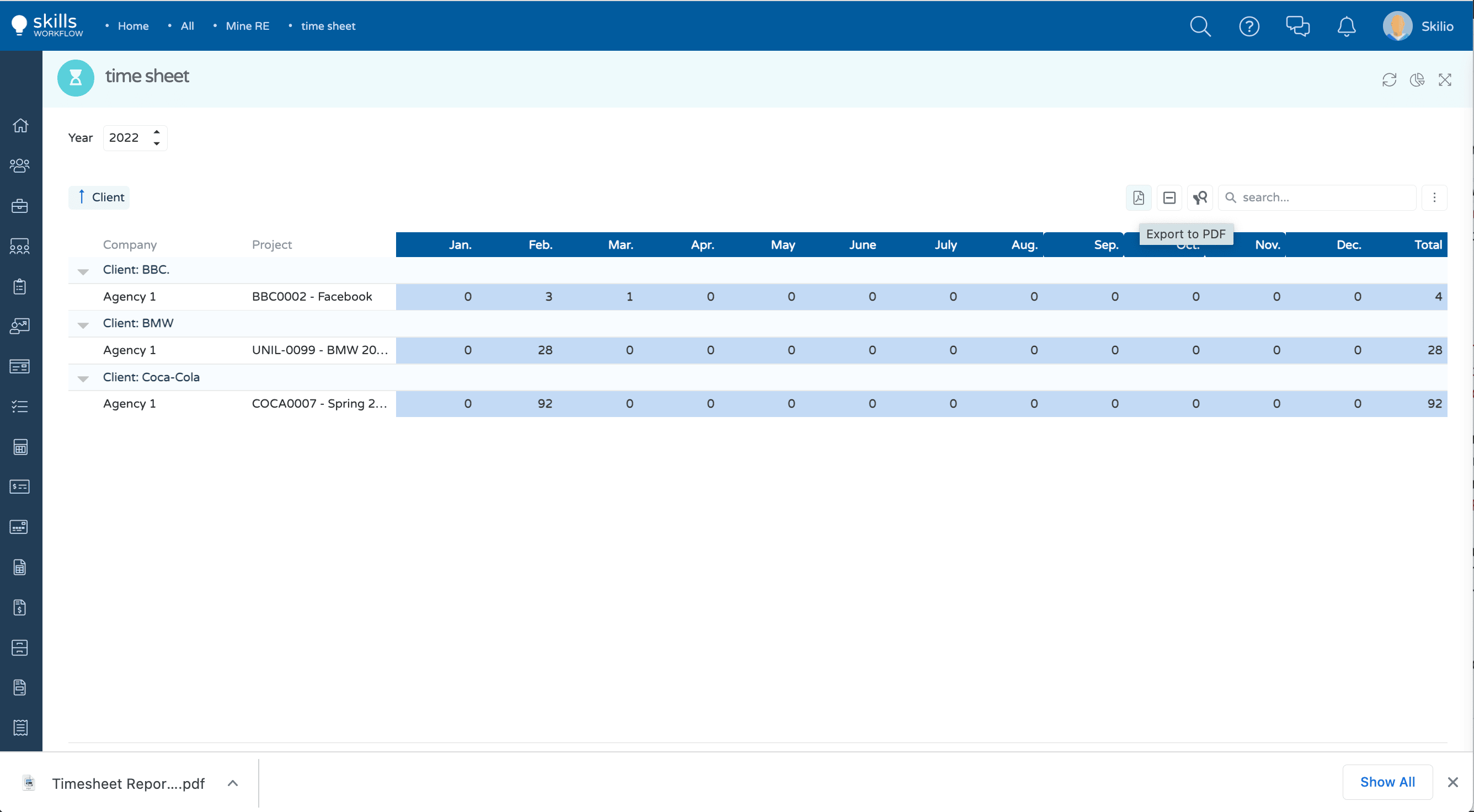This screenshot has height=812, width=1474.
Task: Open the home icon in sidebar
Action: [20, 125]
